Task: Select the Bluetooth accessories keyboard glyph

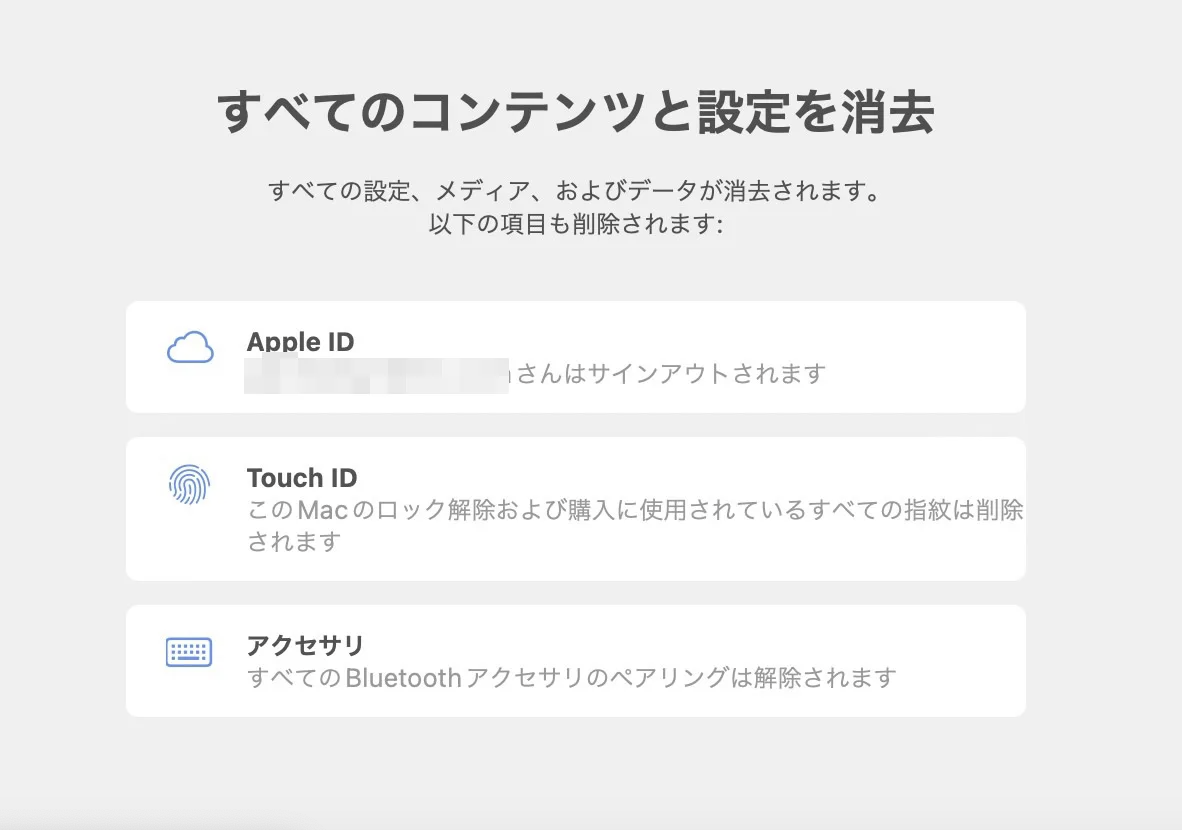Action: [190, 650]
